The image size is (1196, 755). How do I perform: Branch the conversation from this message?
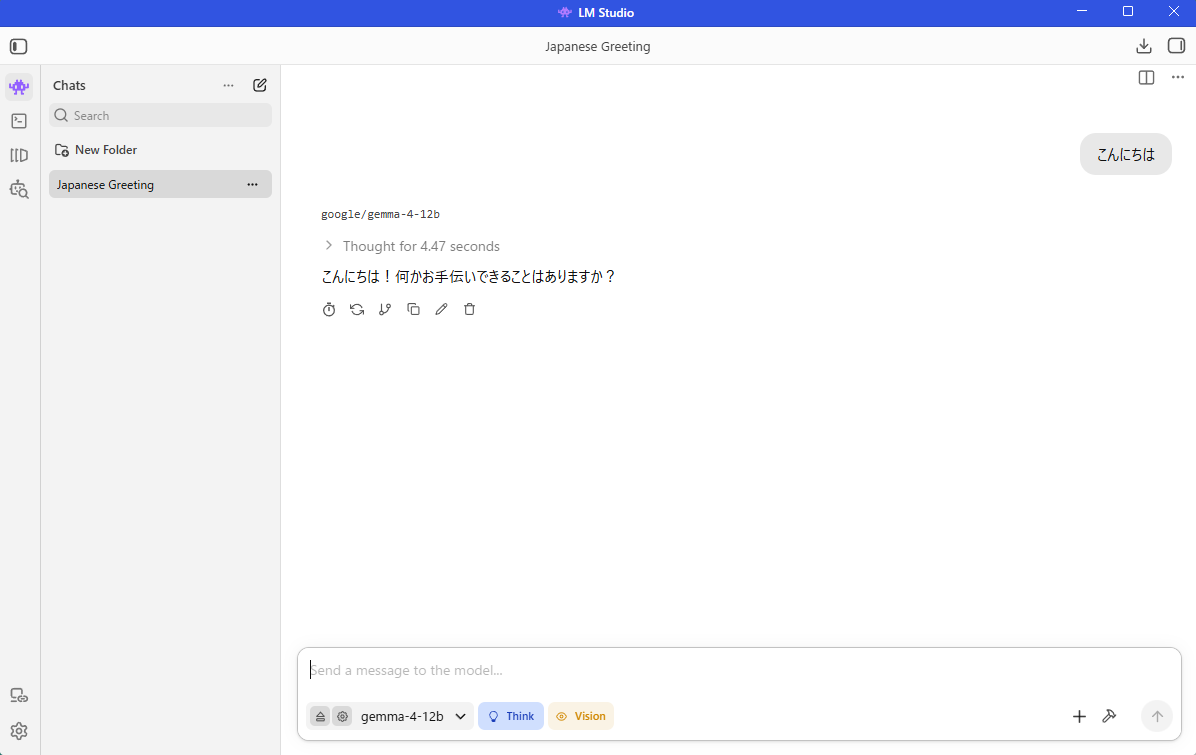click(x=385, y=310)
